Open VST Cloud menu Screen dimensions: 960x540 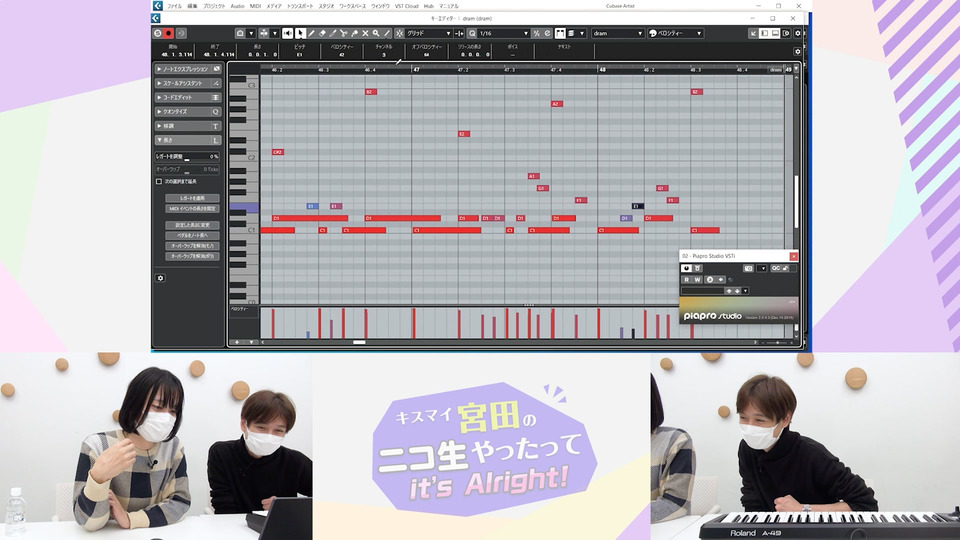pyautogui.click(x=407, y=6)
